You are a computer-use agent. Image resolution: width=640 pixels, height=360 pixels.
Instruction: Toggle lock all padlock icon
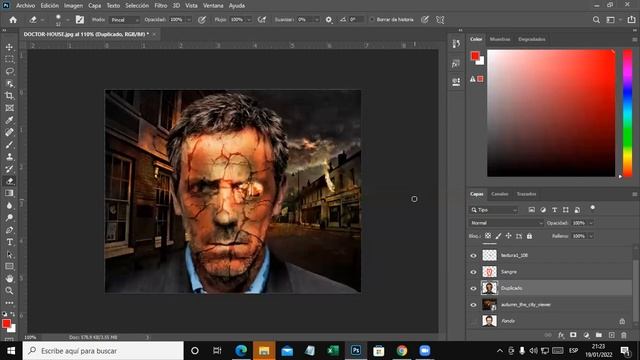[529, 236]
